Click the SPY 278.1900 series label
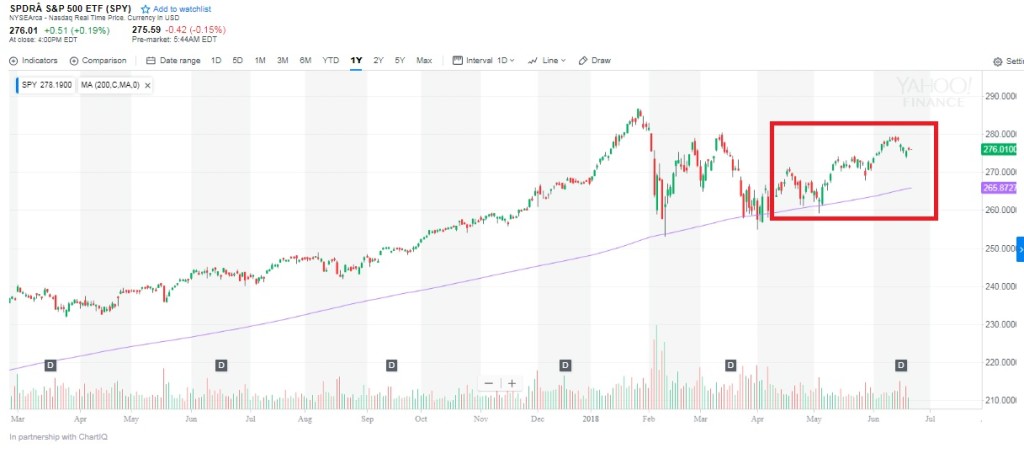 tap(47, 85)
